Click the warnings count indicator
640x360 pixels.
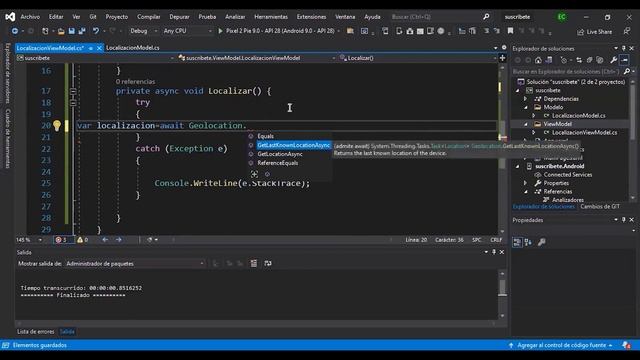pos(82,240)
